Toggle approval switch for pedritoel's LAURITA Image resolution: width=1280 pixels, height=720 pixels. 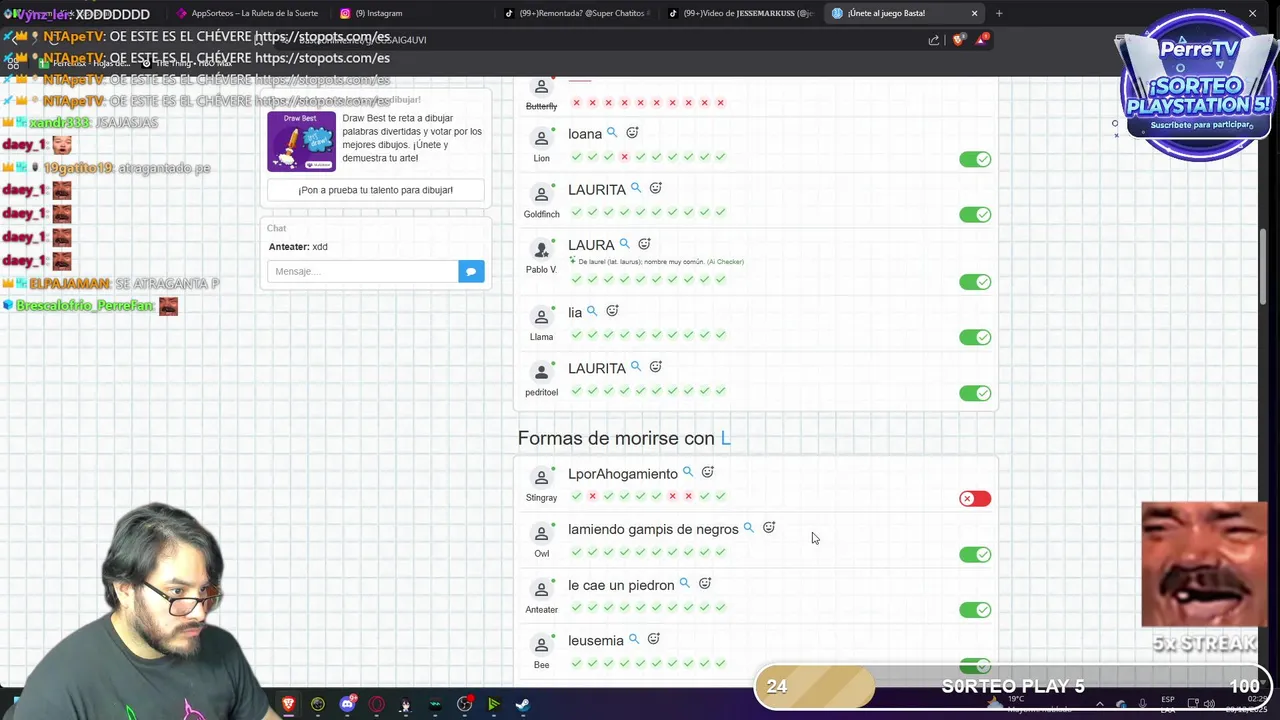[975, 393]
